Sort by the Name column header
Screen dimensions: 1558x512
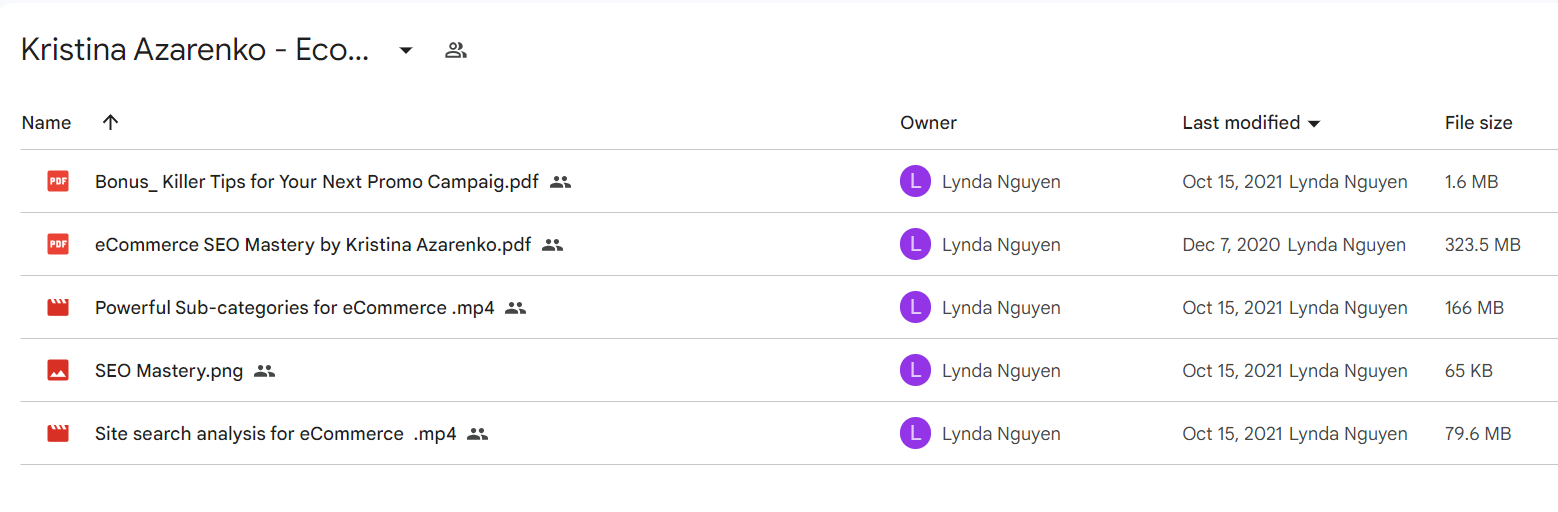pyautogui.click(x=46, y=123)
